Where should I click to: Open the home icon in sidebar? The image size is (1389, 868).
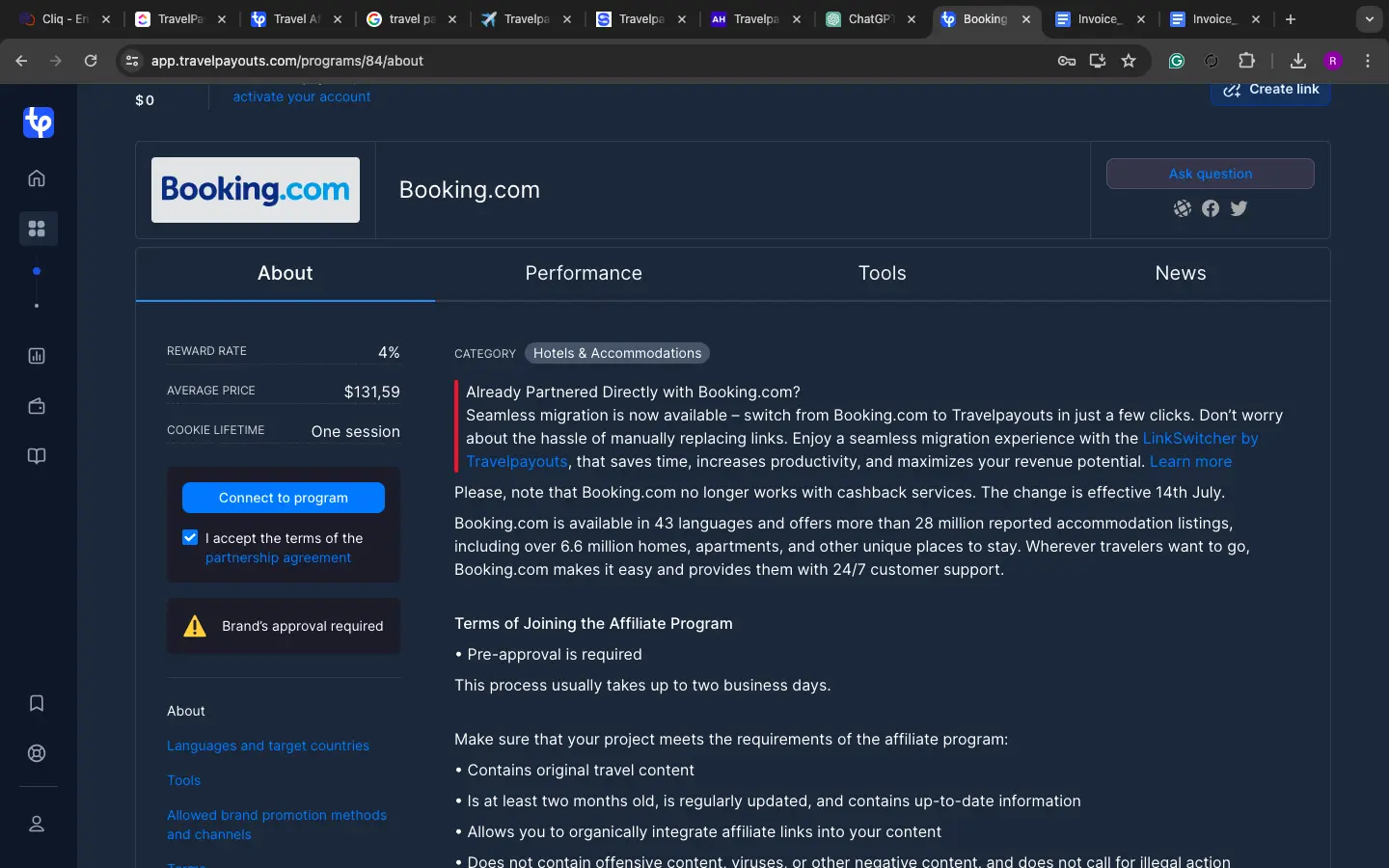click(37, 178)
